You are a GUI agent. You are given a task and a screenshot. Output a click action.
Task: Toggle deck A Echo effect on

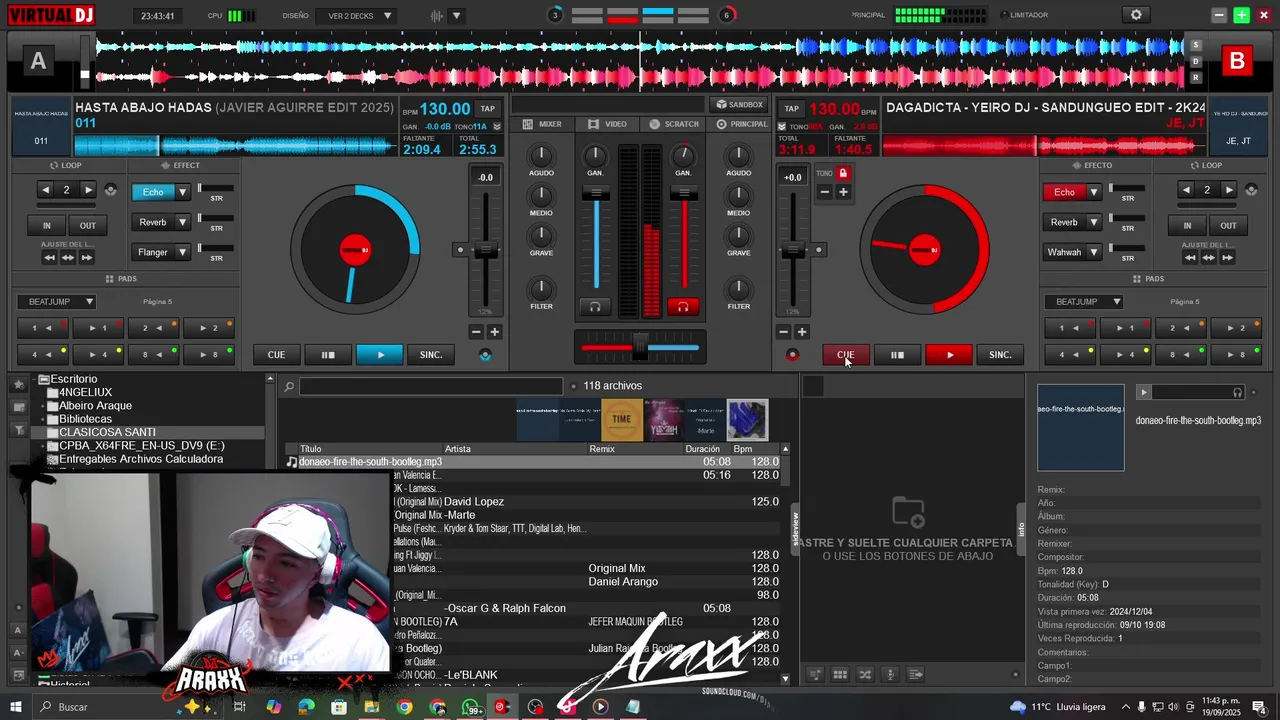(153, 192)
